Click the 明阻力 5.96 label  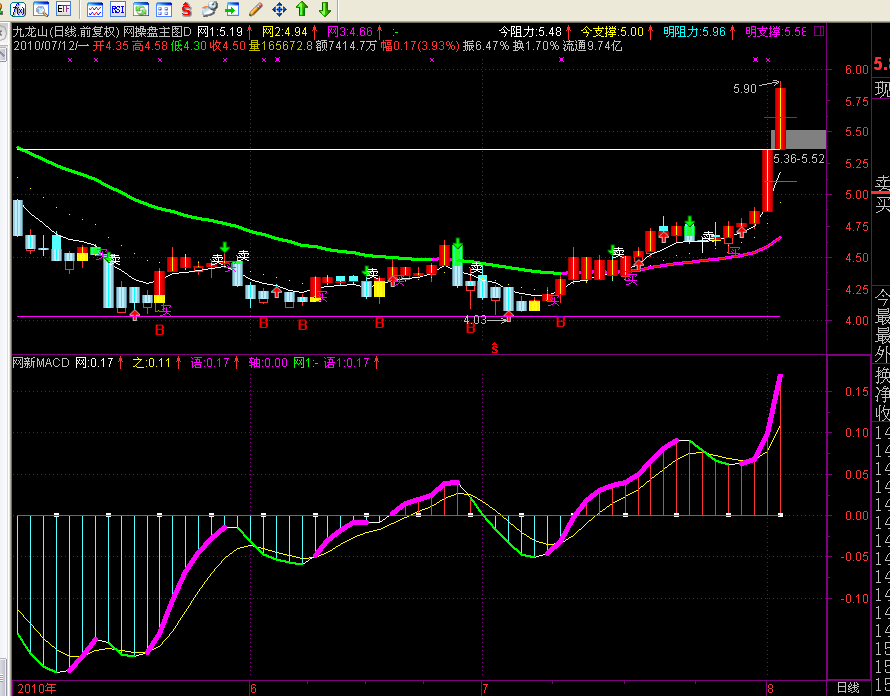[693, 31]
